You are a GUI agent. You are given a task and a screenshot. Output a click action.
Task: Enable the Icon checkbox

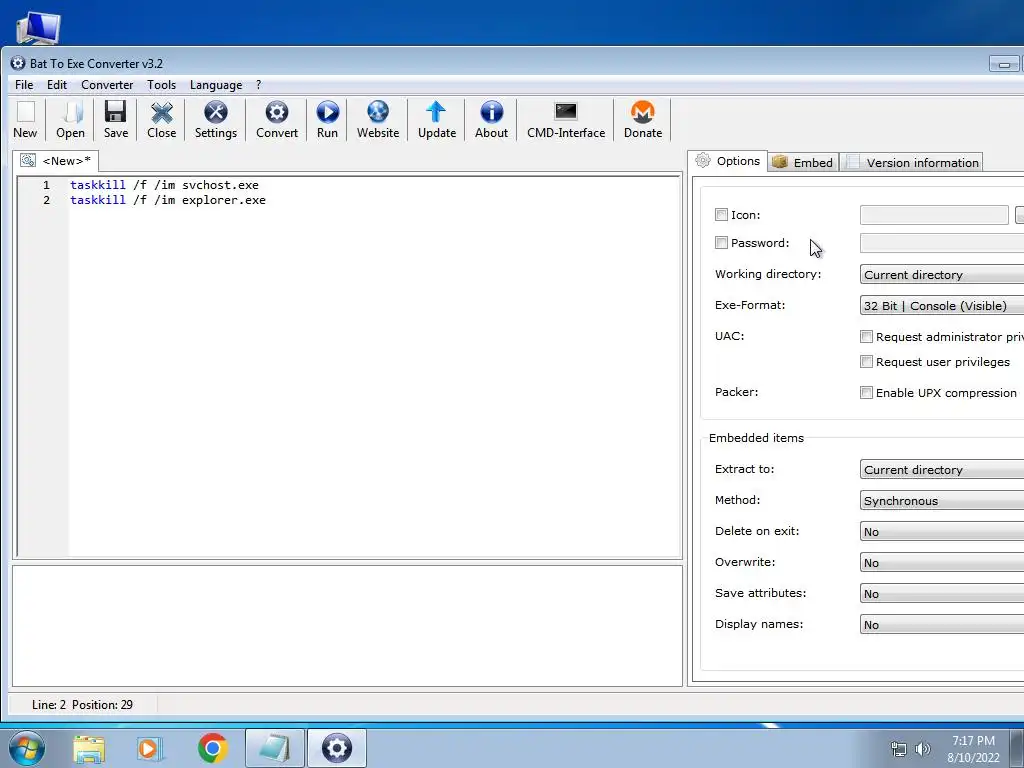pyautogui.click(x=721, y=214)
